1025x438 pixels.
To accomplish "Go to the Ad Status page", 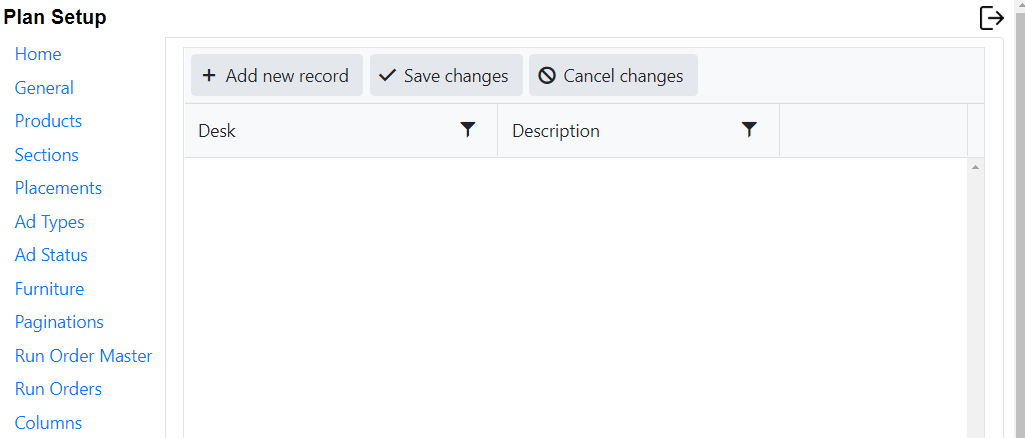I will pos(51,255).
